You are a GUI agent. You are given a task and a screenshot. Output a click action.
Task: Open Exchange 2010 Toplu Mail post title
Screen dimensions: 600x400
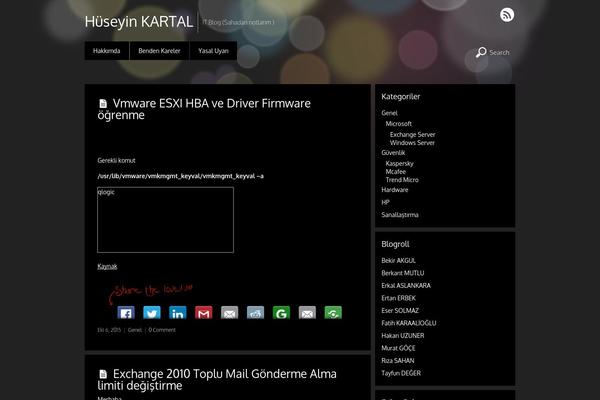pos(217,379)
